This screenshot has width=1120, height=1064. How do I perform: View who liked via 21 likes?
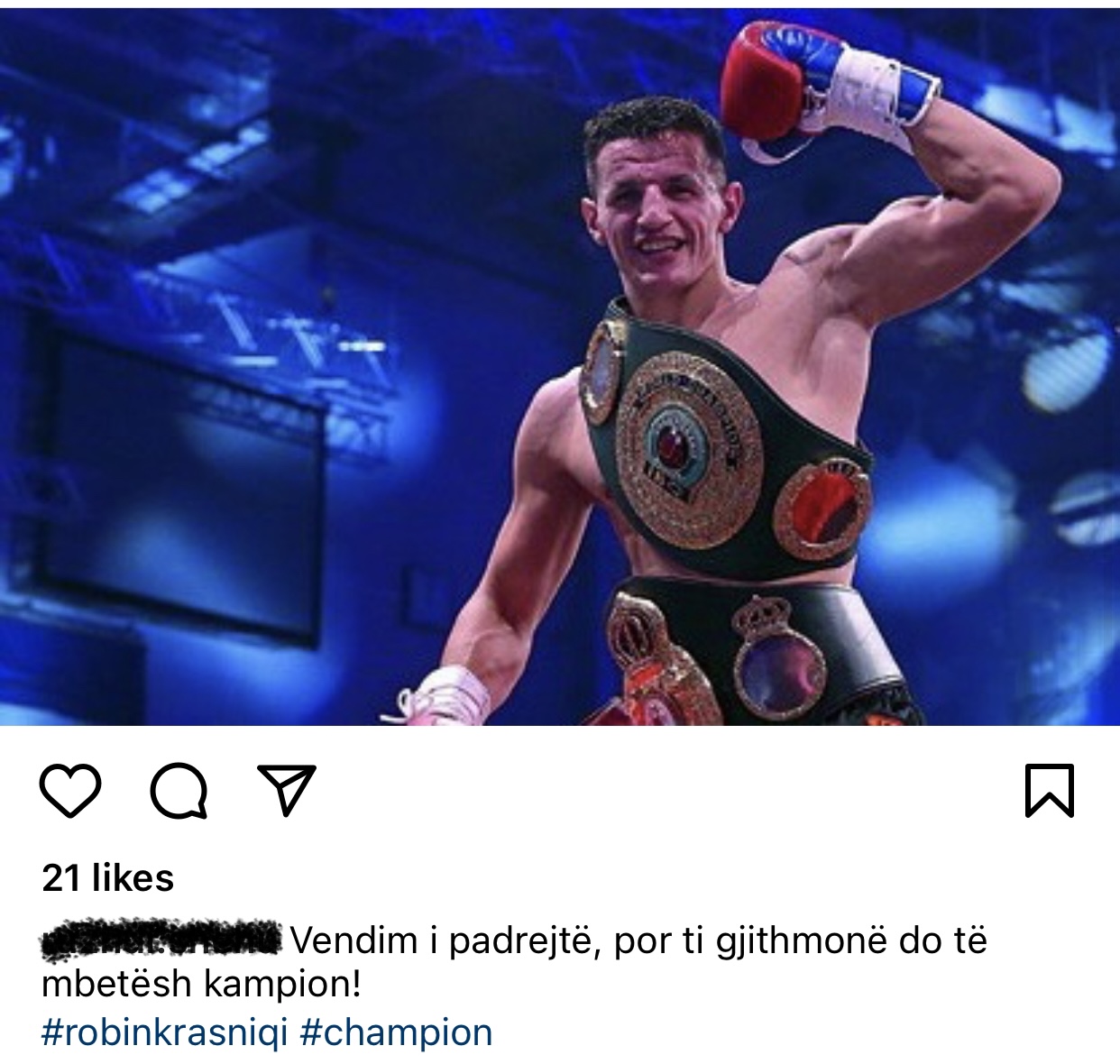[x=108, y=877]
